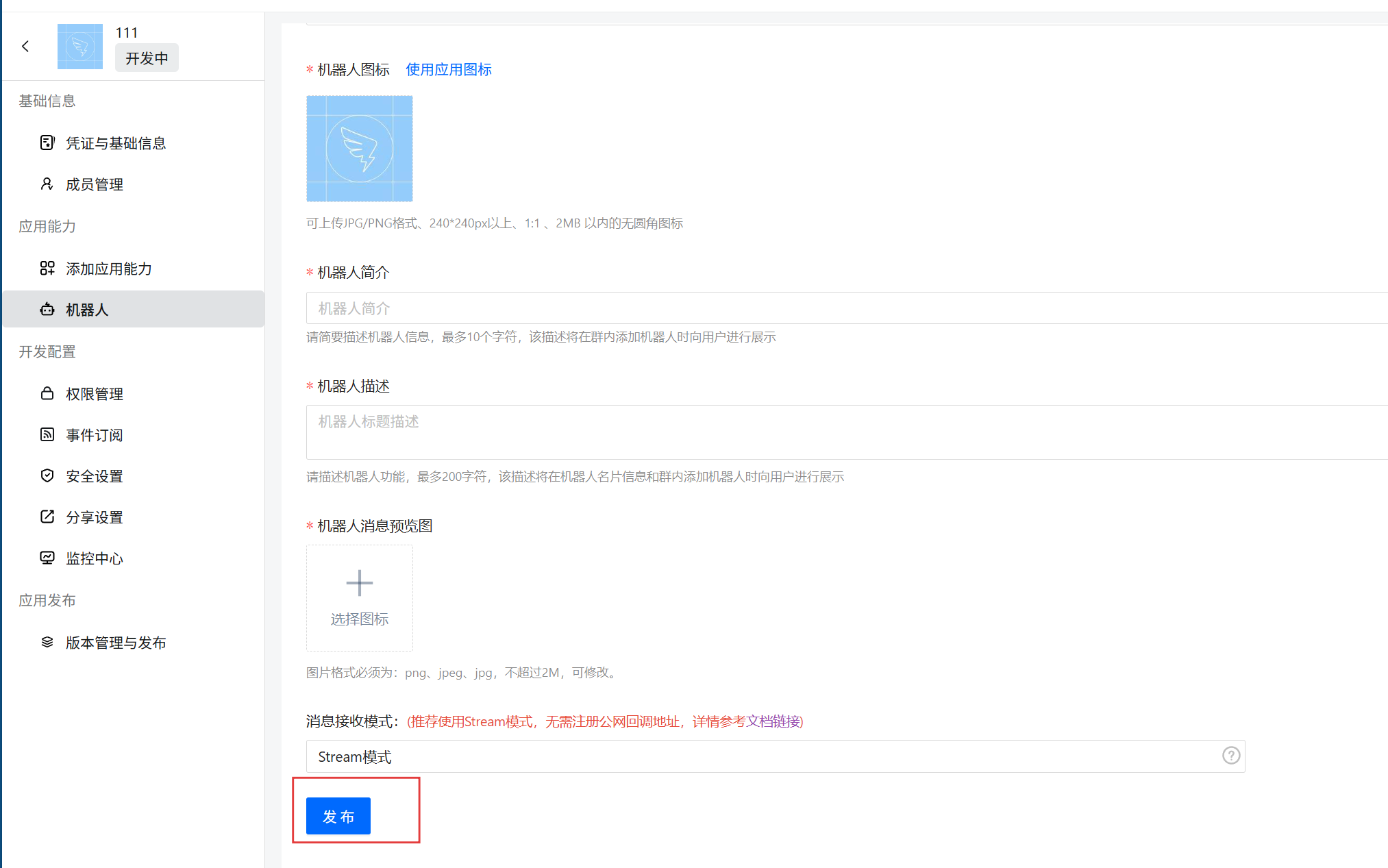Screen dimensions: 1388x868
Task: Open the 文档链接 reference link
Action: tap(773, 721)
